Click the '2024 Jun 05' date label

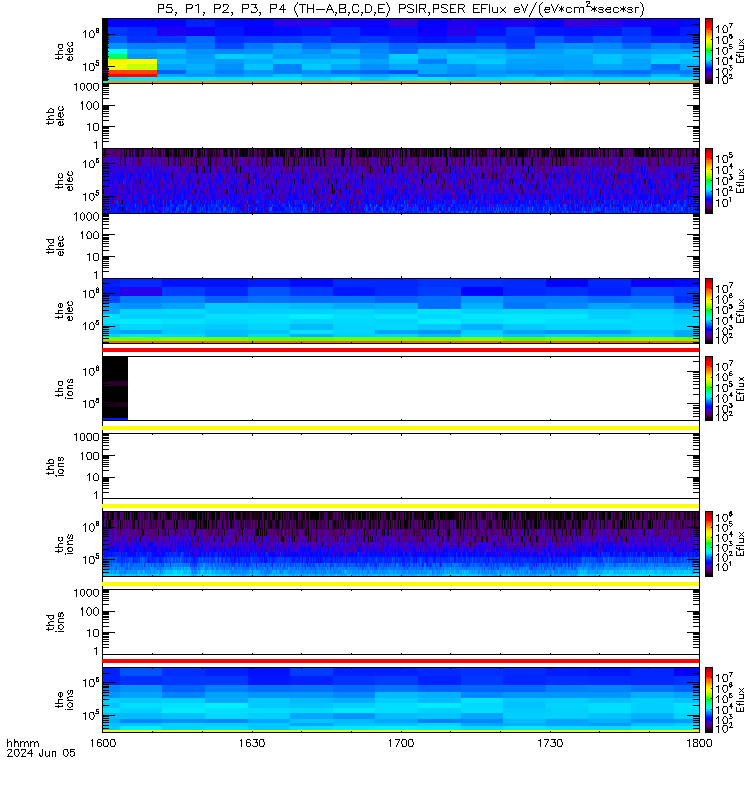coord(41,753)
